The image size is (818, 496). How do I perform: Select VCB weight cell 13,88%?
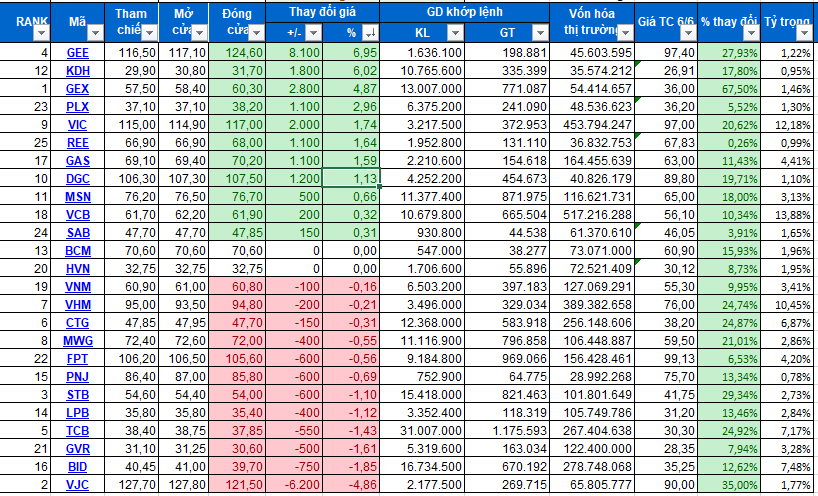coord(789,215)
